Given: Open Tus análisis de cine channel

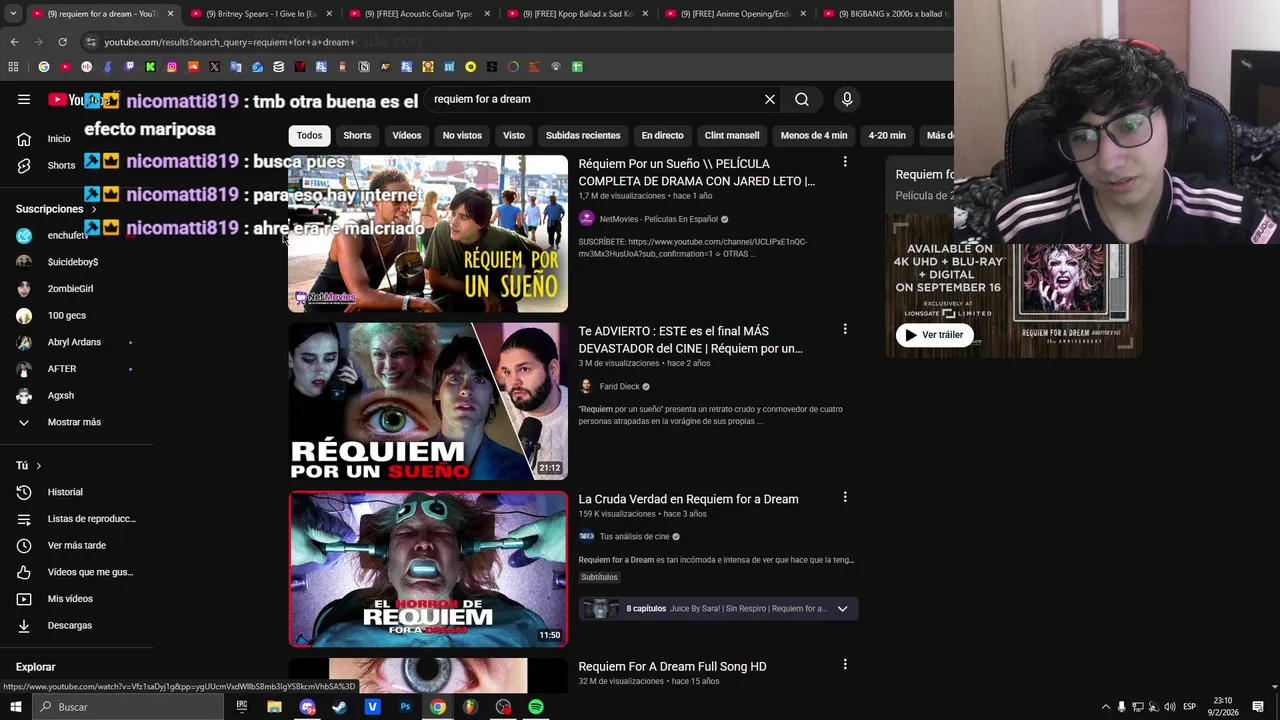Looking at the screenshot, I should pos(634,537).
